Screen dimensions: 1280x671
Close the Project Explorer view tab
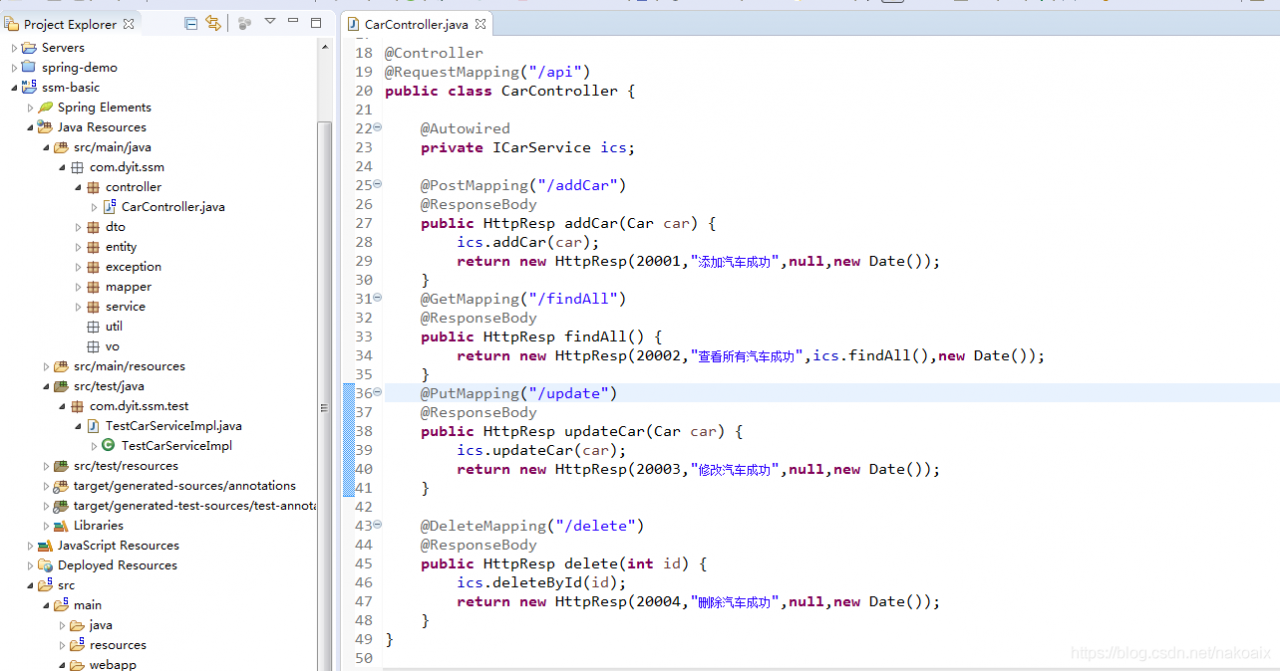pos(127,23)
